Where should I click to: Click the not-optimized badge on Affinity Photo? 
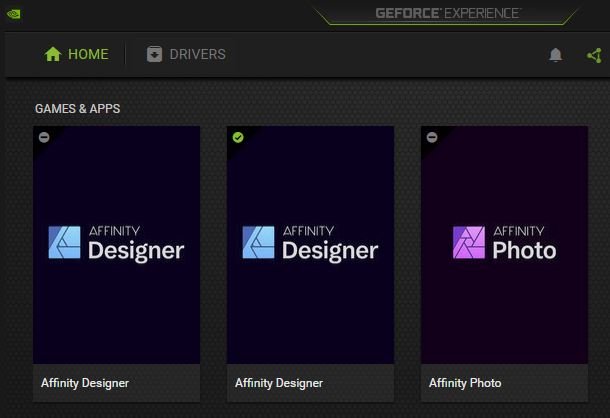(x=432, y=137)
